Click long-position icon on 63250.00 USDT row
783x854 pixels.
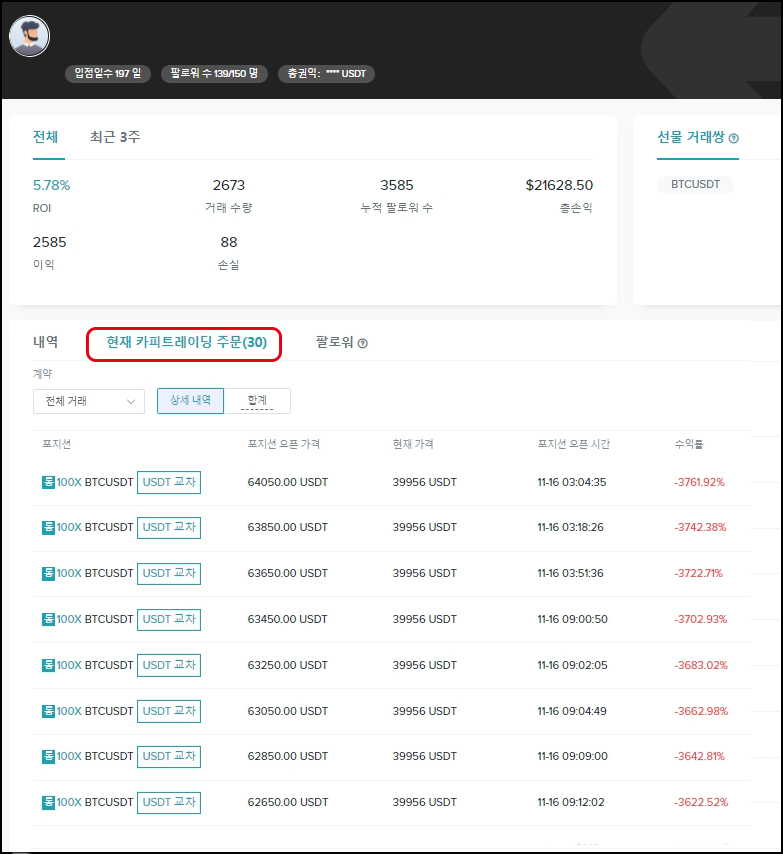click(x=48, y=665)
